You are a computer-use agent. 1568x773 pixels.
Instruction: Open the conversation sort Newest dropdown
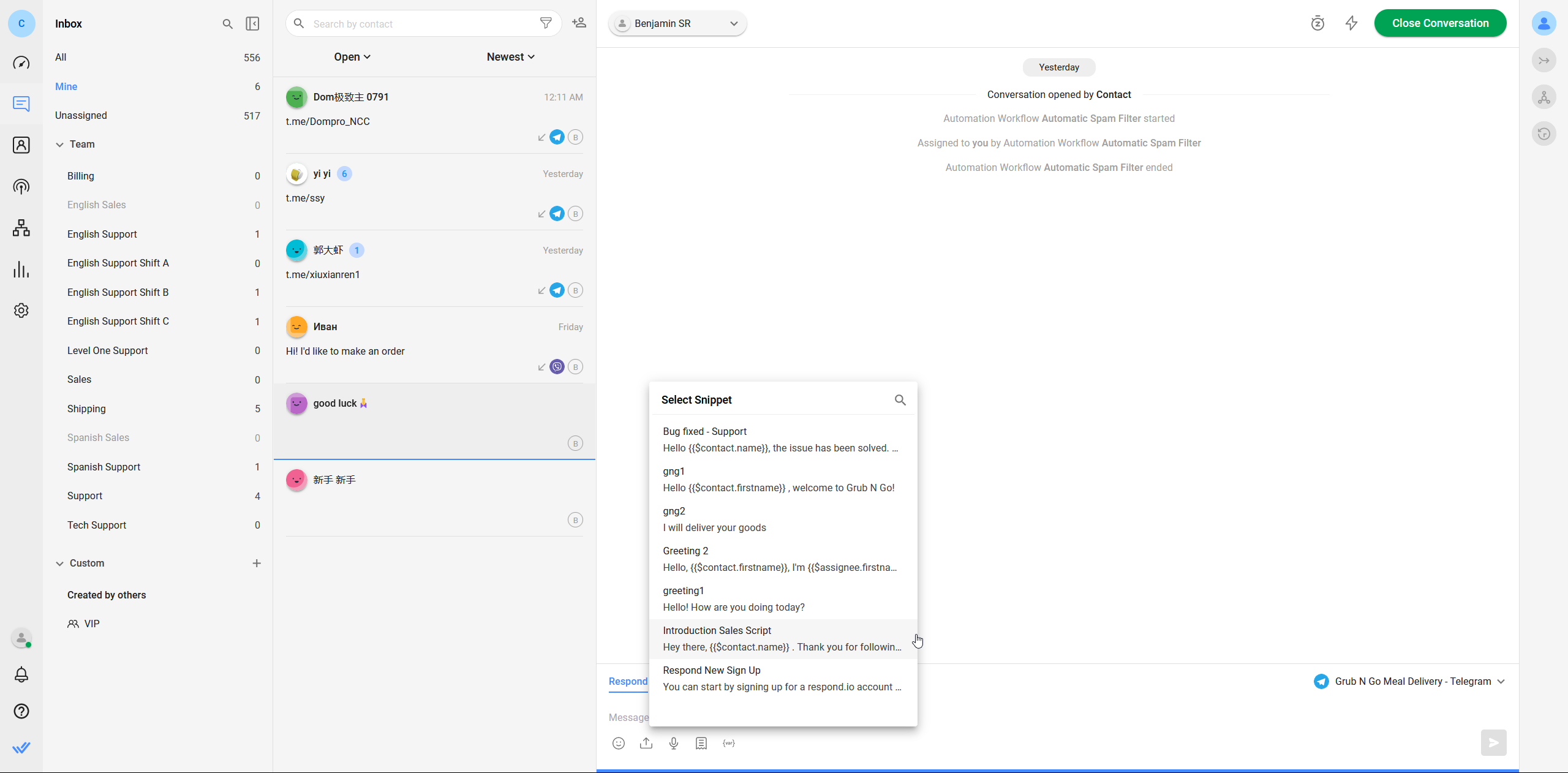[510, 57]
